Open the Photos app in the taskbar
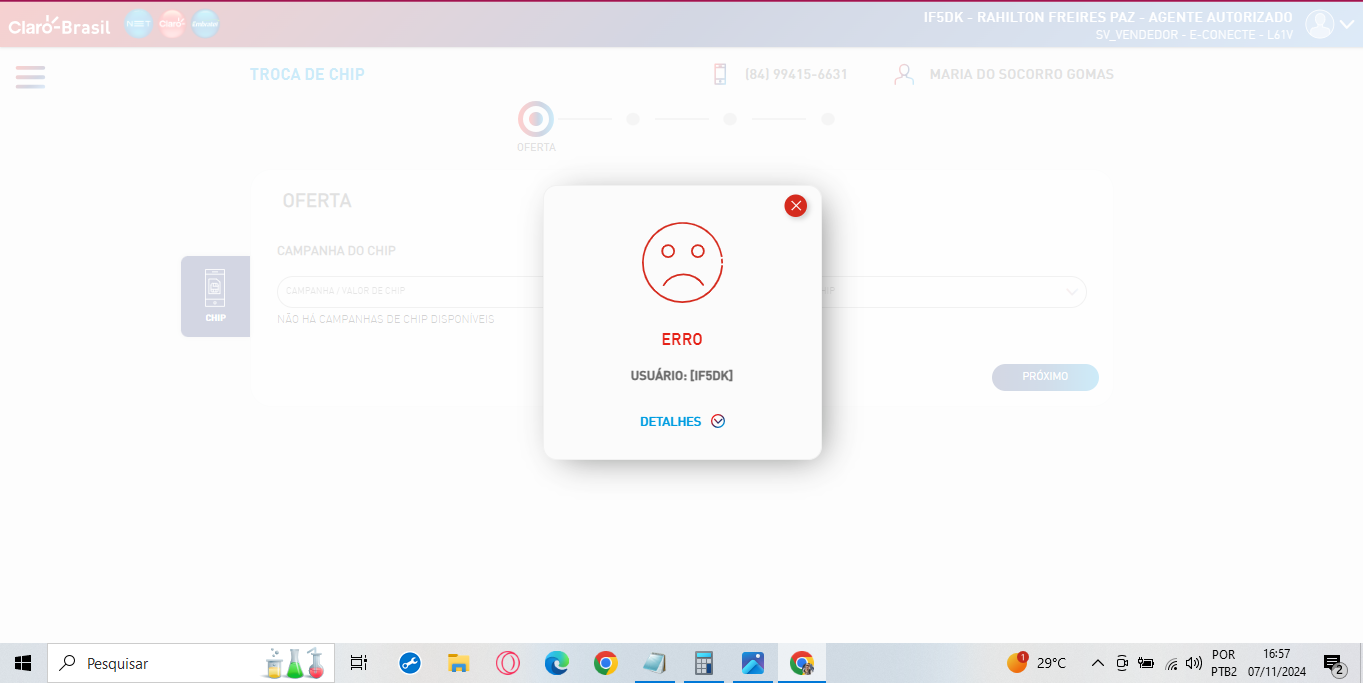This screenshot has width=1363, height=683. point(753,663)
